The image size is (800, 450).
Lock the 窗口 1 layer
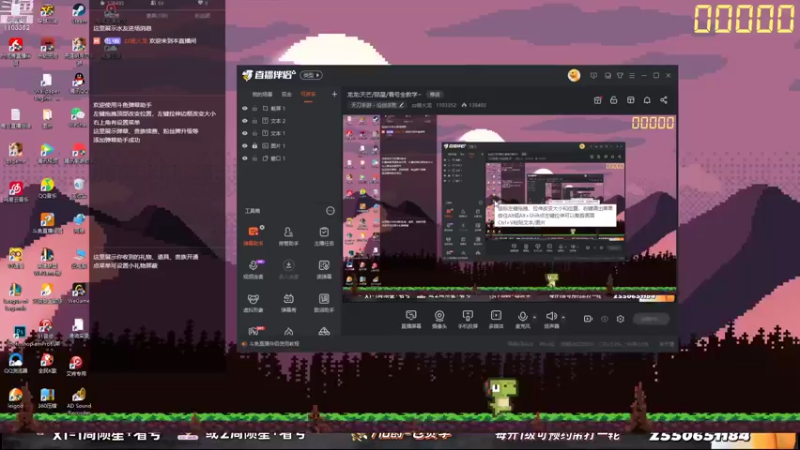click(255, 158)
